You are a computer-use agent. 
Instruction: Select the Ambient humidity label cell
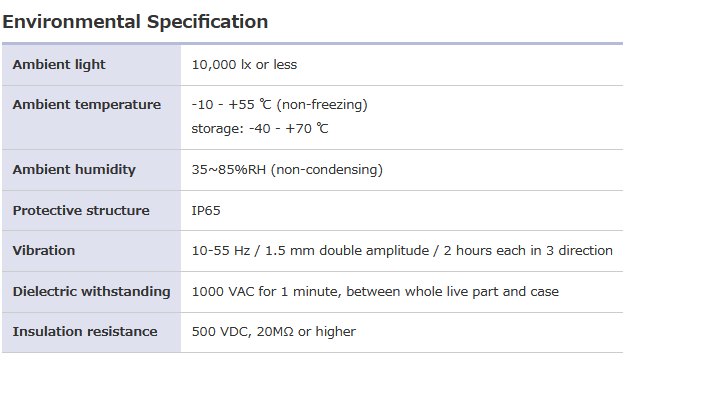[x=74, y=170]
